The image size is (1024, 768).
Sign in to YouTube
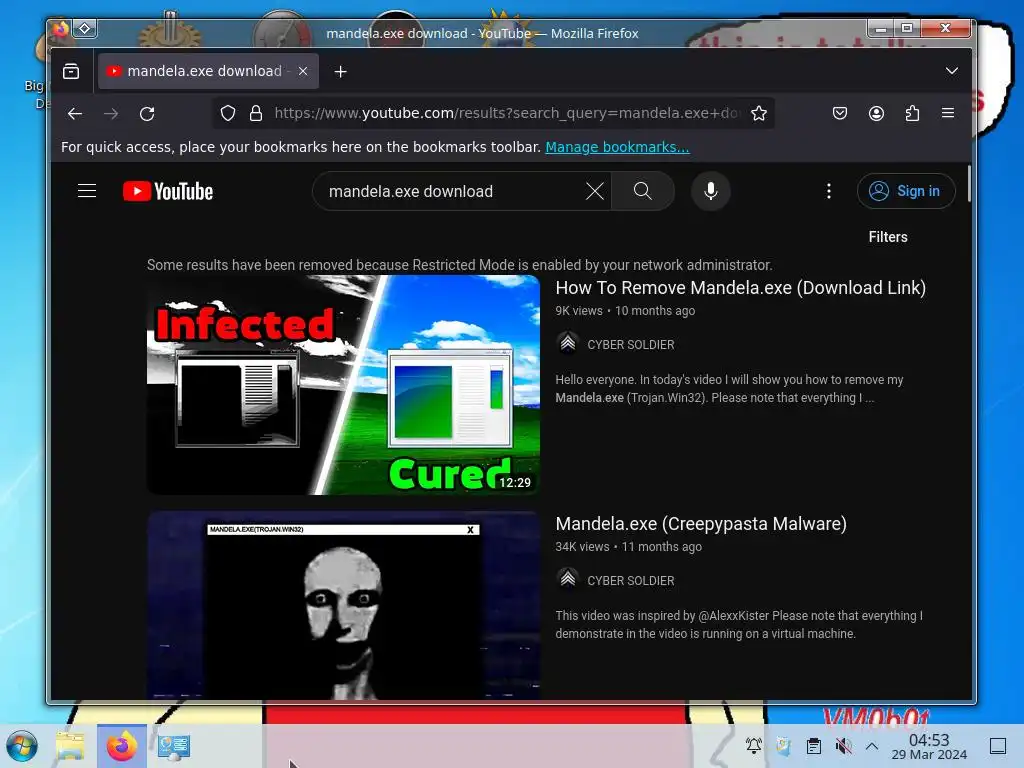click(x=906, y=191)
